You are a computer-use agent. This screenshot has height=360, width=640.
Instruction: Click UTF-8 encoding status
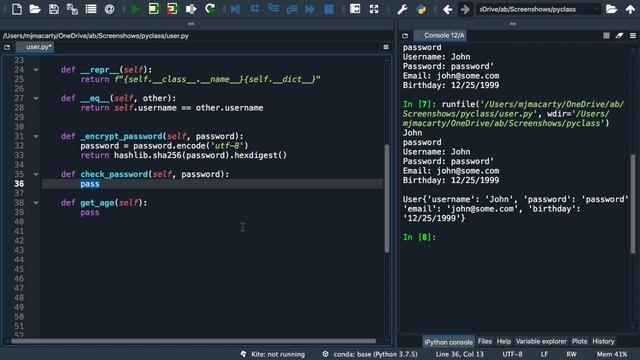[512, 354]
